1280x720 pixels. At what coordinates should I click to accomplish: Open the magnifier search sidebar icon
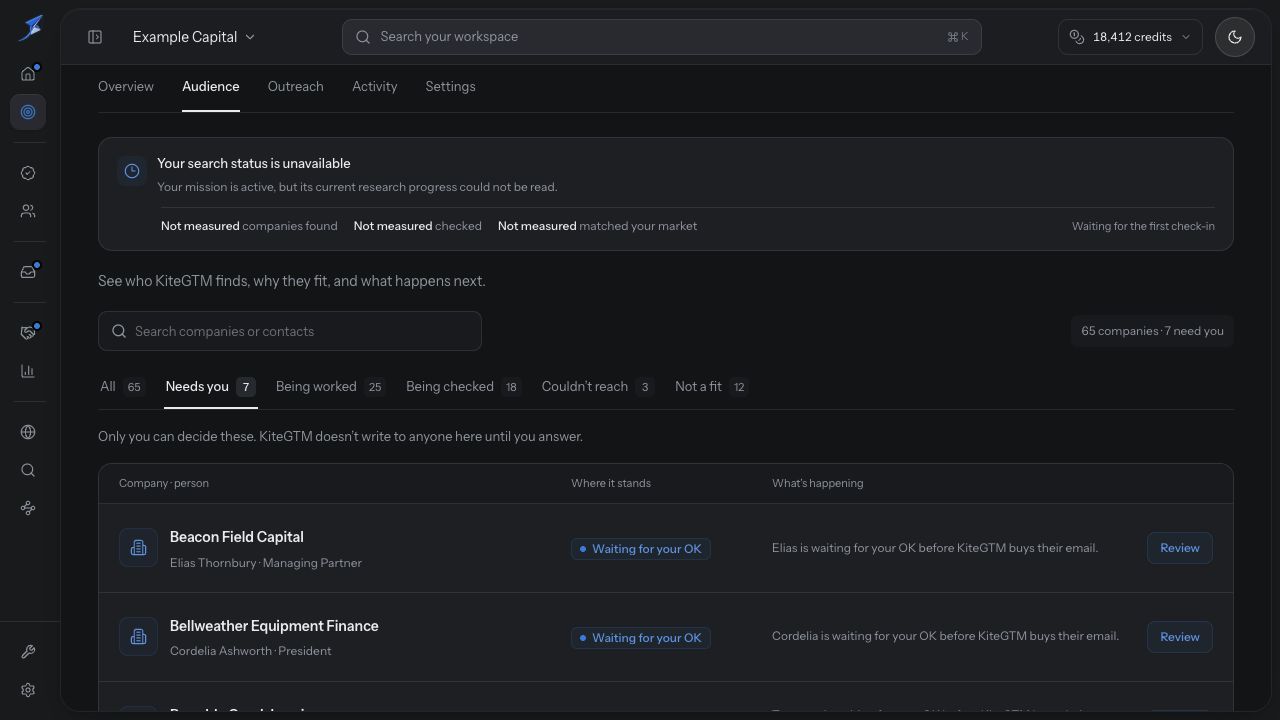pos(28,470)
